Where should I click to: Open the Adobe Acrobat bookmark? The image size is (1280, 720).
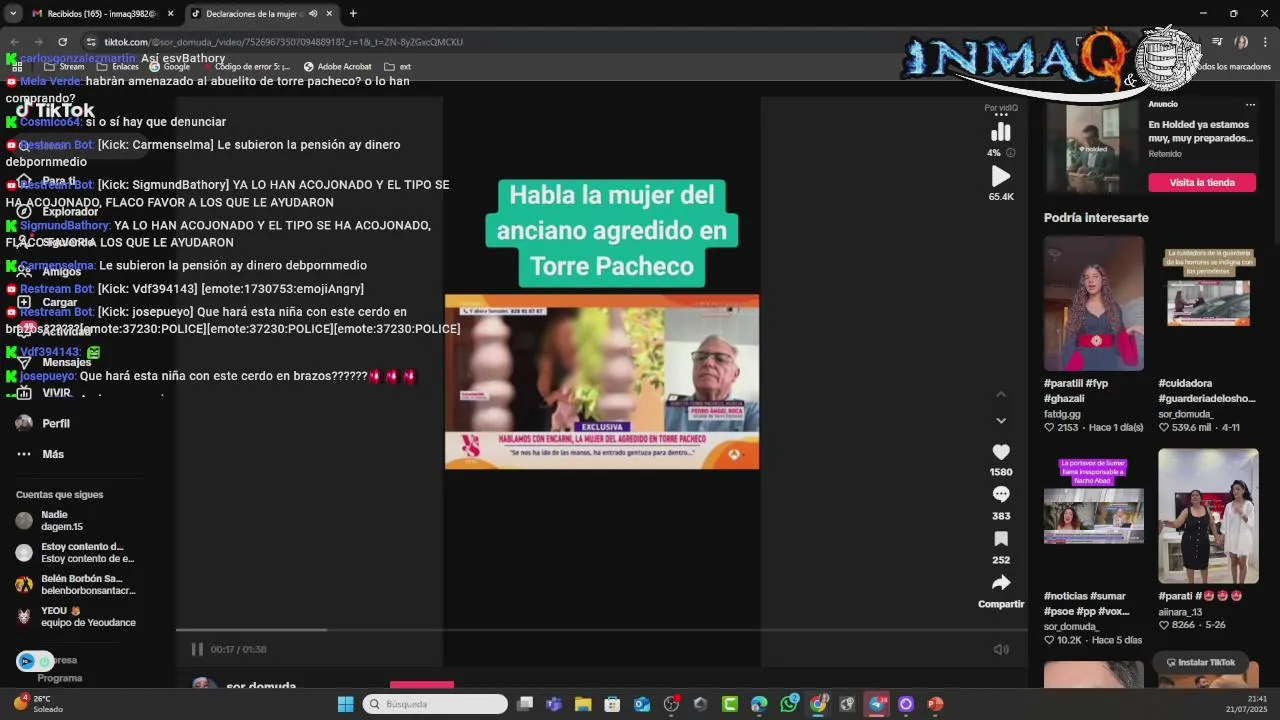(x=337, y=67)
